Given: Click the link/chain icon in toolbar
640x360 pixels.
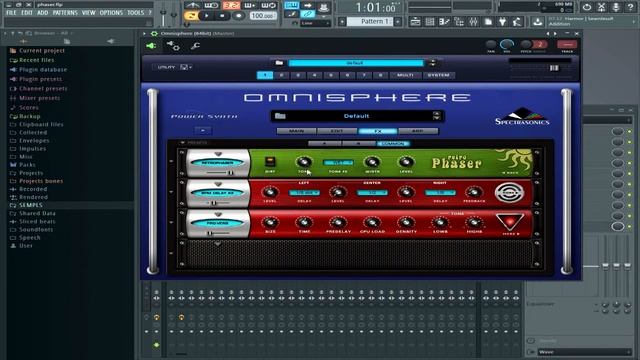Looking at the screenshot, I should [x=307, y=14].
